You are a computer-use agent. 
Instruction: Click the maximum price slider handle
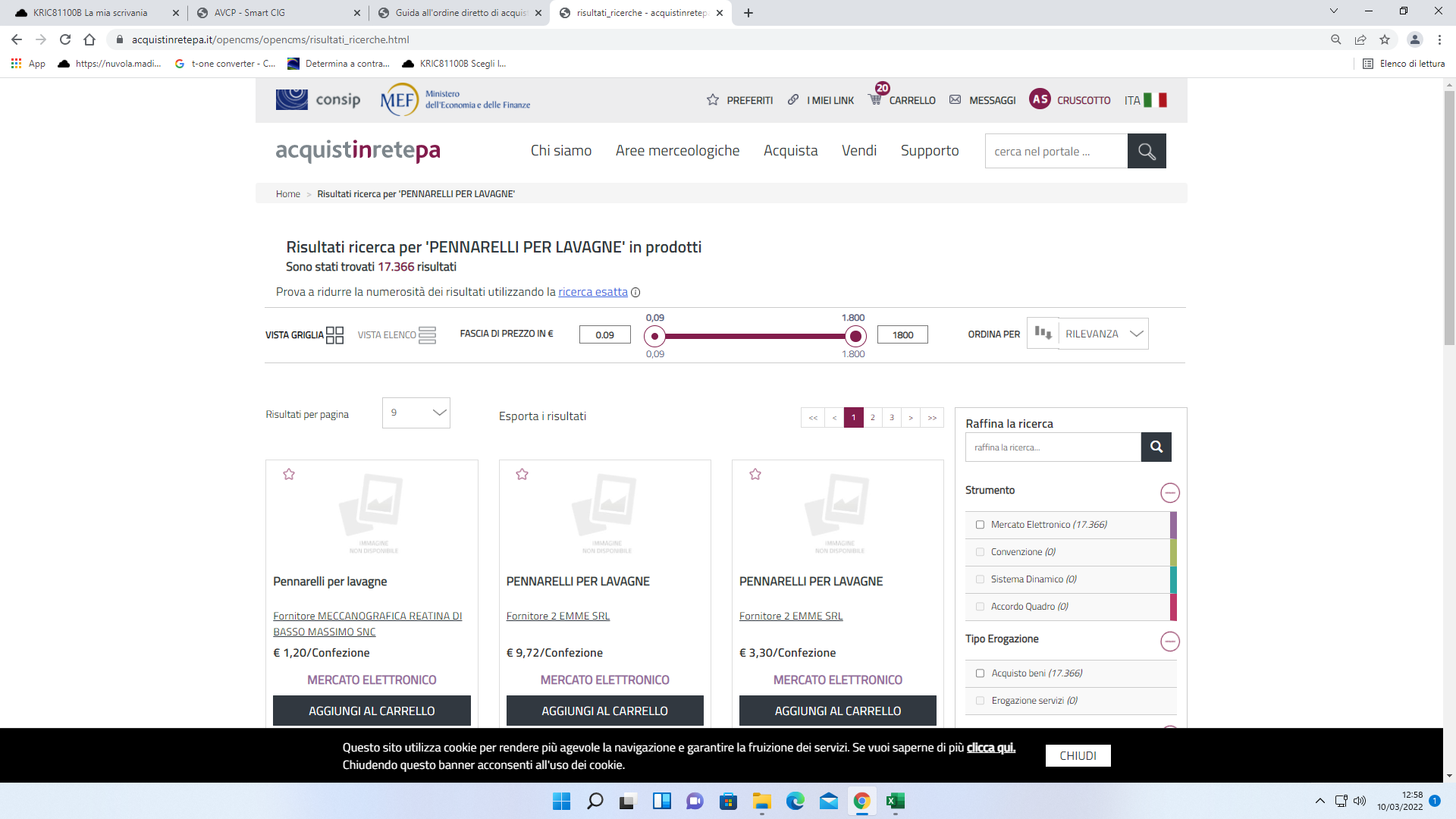(855, 336)
